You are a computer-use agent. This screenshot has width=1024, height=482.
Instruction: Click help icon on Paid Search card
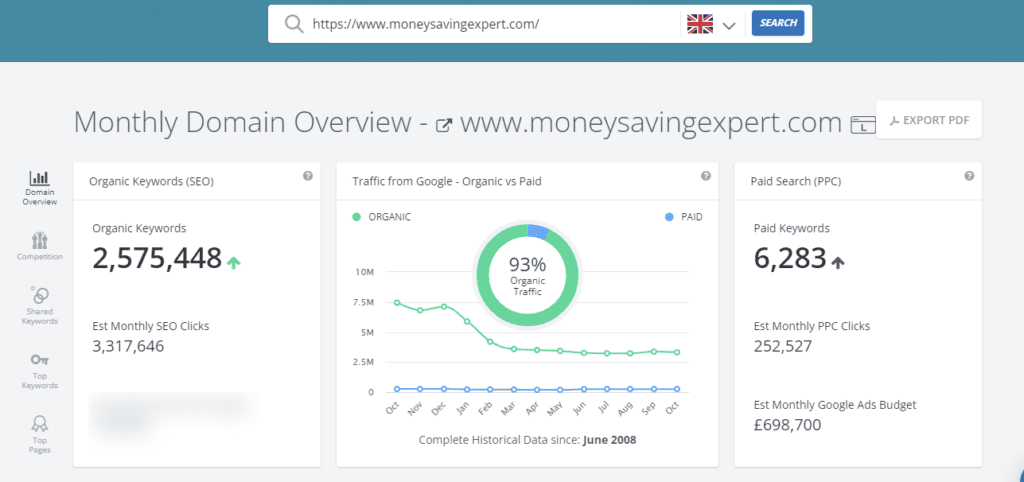click(969, 176)
